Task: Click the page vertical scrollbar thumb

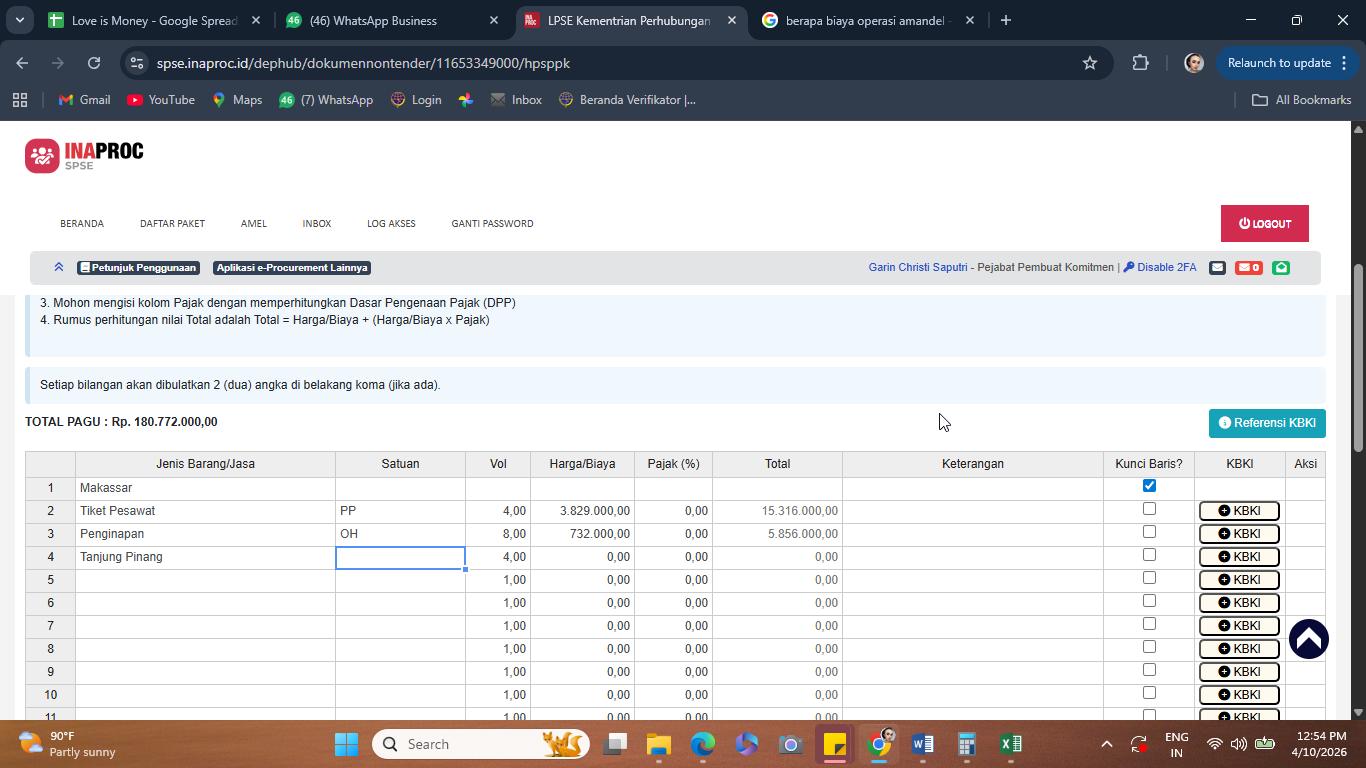Action: (x=1358, y=357)
